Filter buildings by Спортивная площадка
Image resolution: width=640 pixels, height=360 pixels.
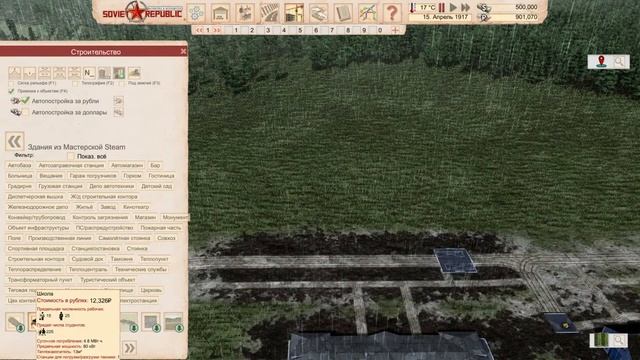36,249
